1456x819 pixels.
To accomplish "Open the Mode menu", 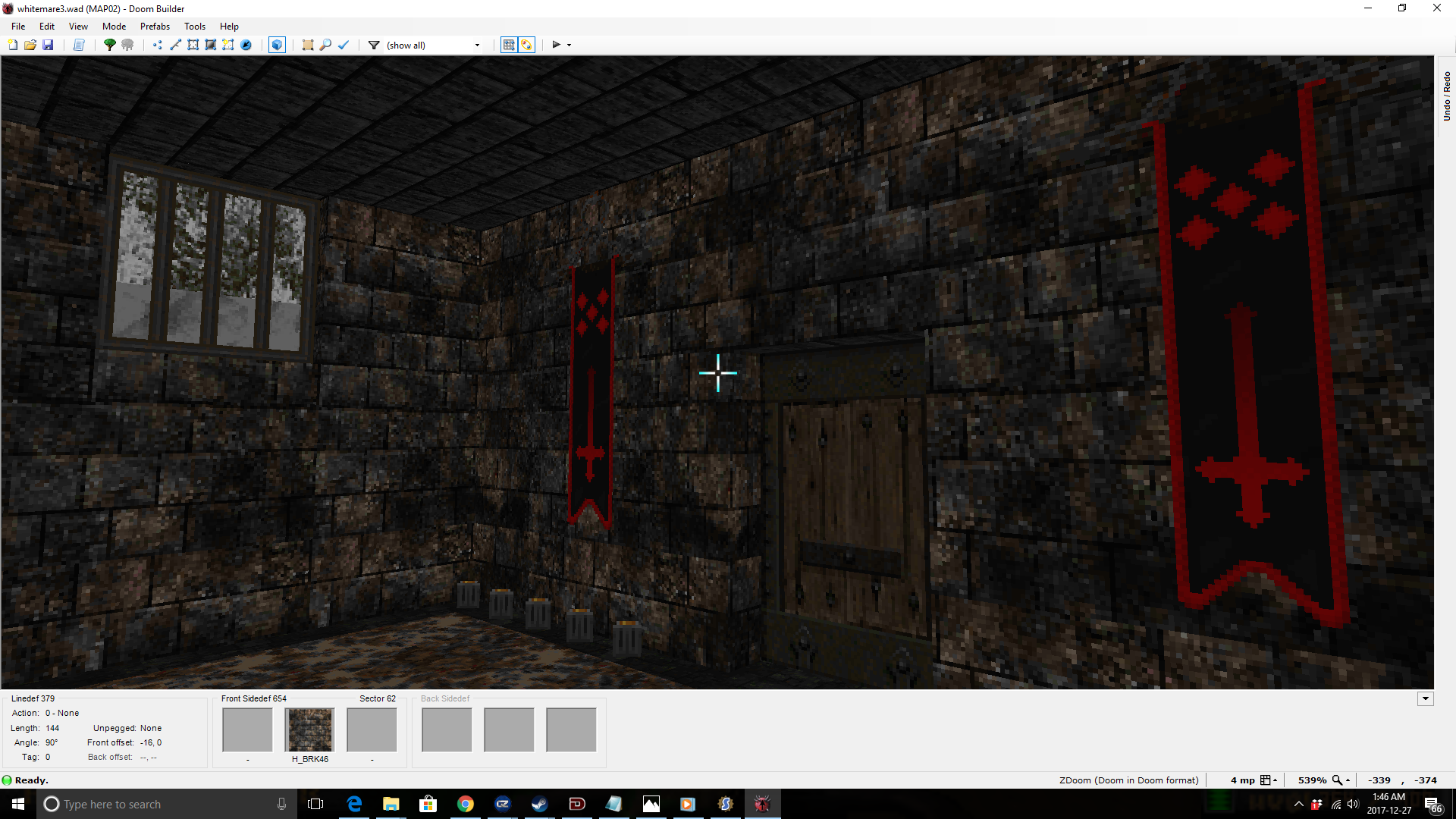I will coord(115,26).
